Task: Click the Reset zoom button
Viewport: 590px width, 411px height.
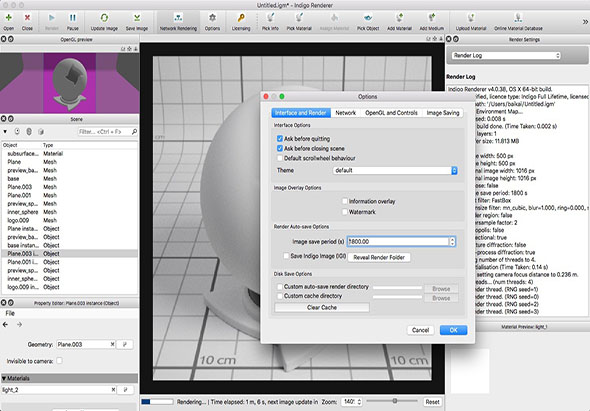Action: coord(432,402)
